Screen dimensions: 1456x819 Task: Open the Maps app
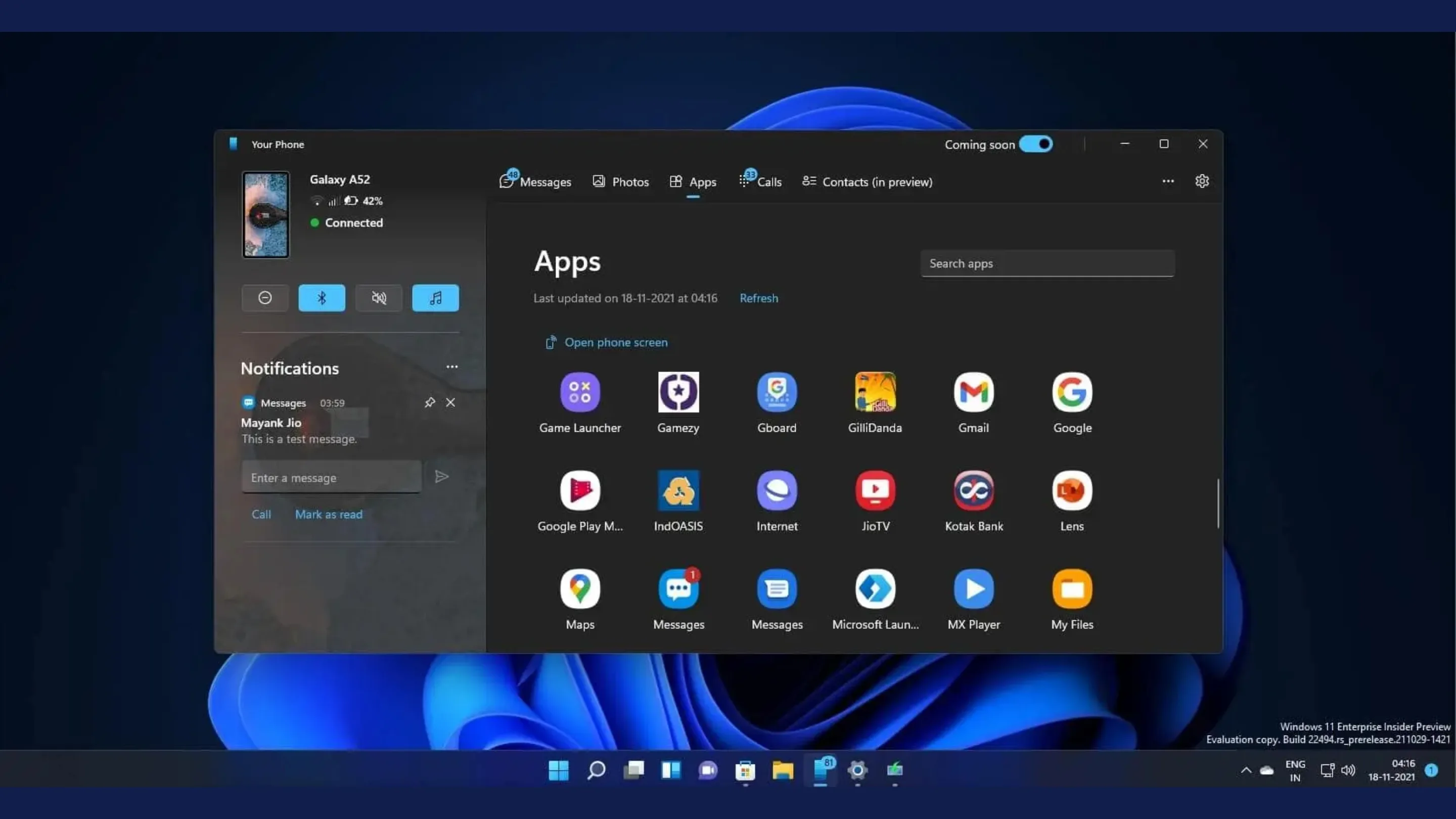580,599
